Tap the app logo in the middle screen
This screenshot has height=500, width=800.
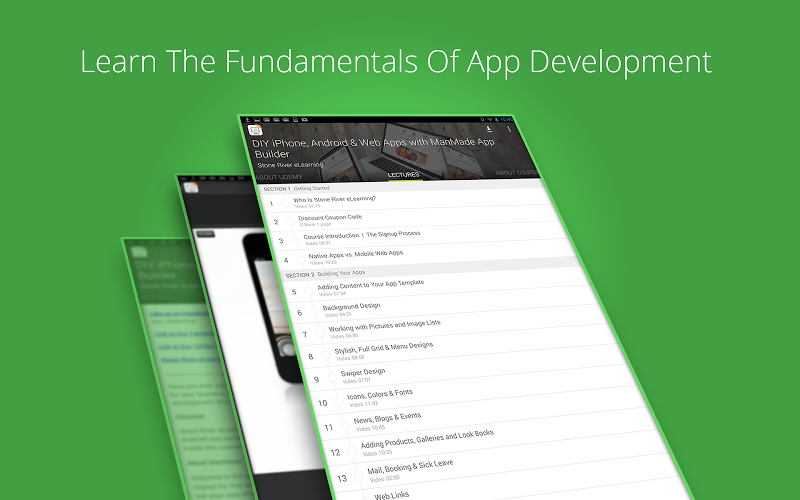(x=191, y=188)
